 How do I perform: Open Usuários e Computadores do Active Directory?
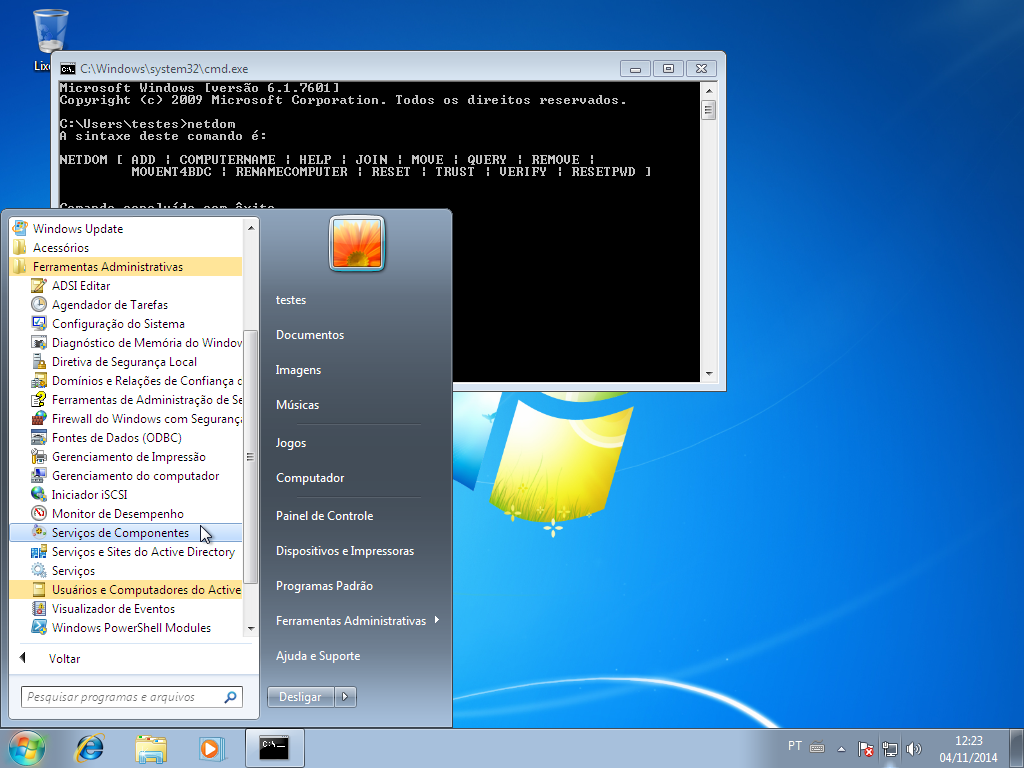point(130,589)
